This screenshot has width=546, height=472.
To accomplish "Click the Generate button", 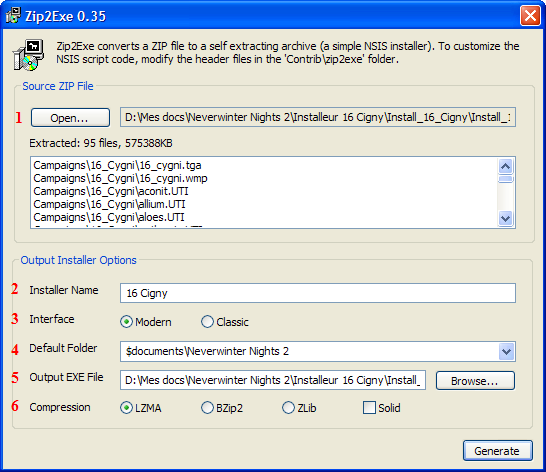I will [498, 451].
